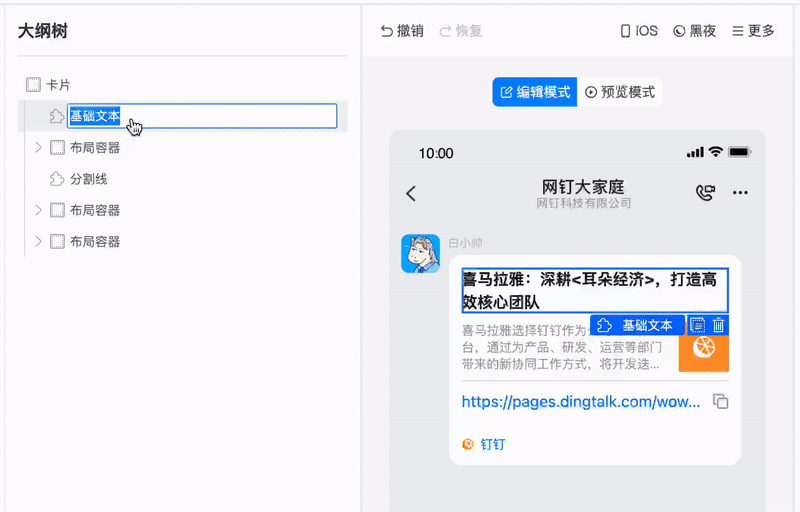Click the trash delete icon on selection toolbar

click(718, 325)
